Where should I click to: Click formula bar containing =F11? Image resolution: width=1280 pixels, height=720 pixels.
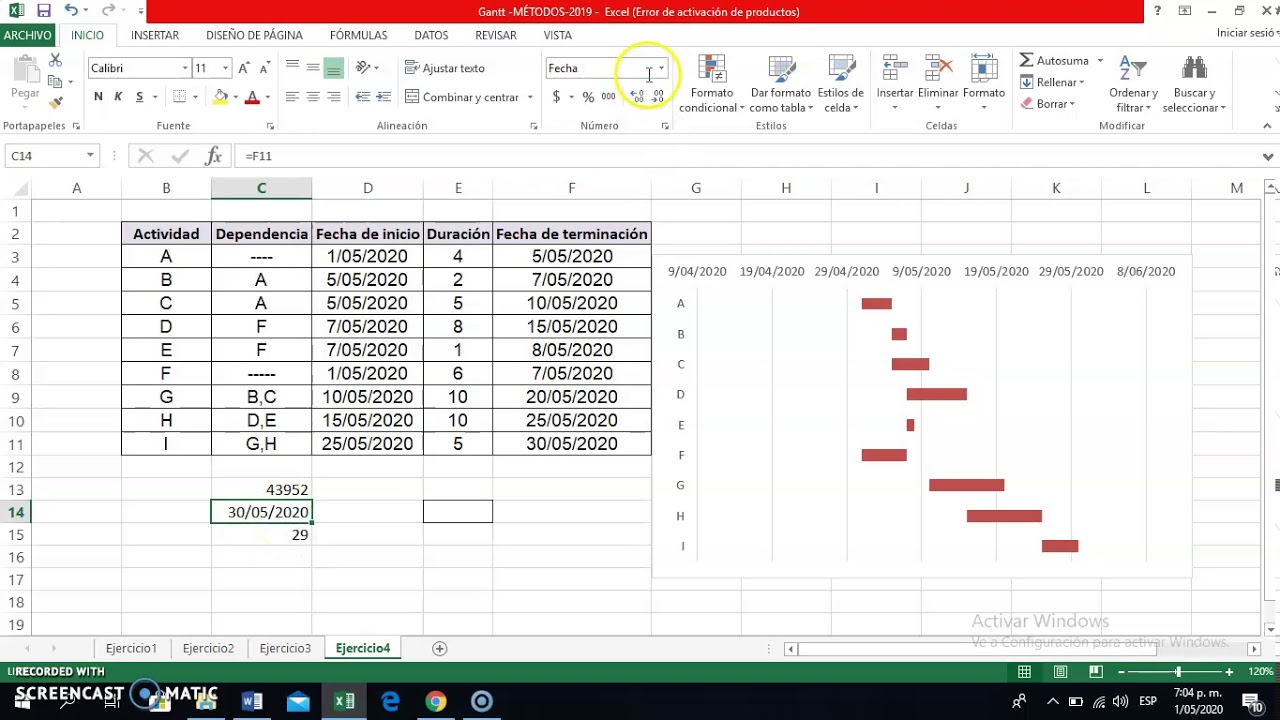point(745,156)
